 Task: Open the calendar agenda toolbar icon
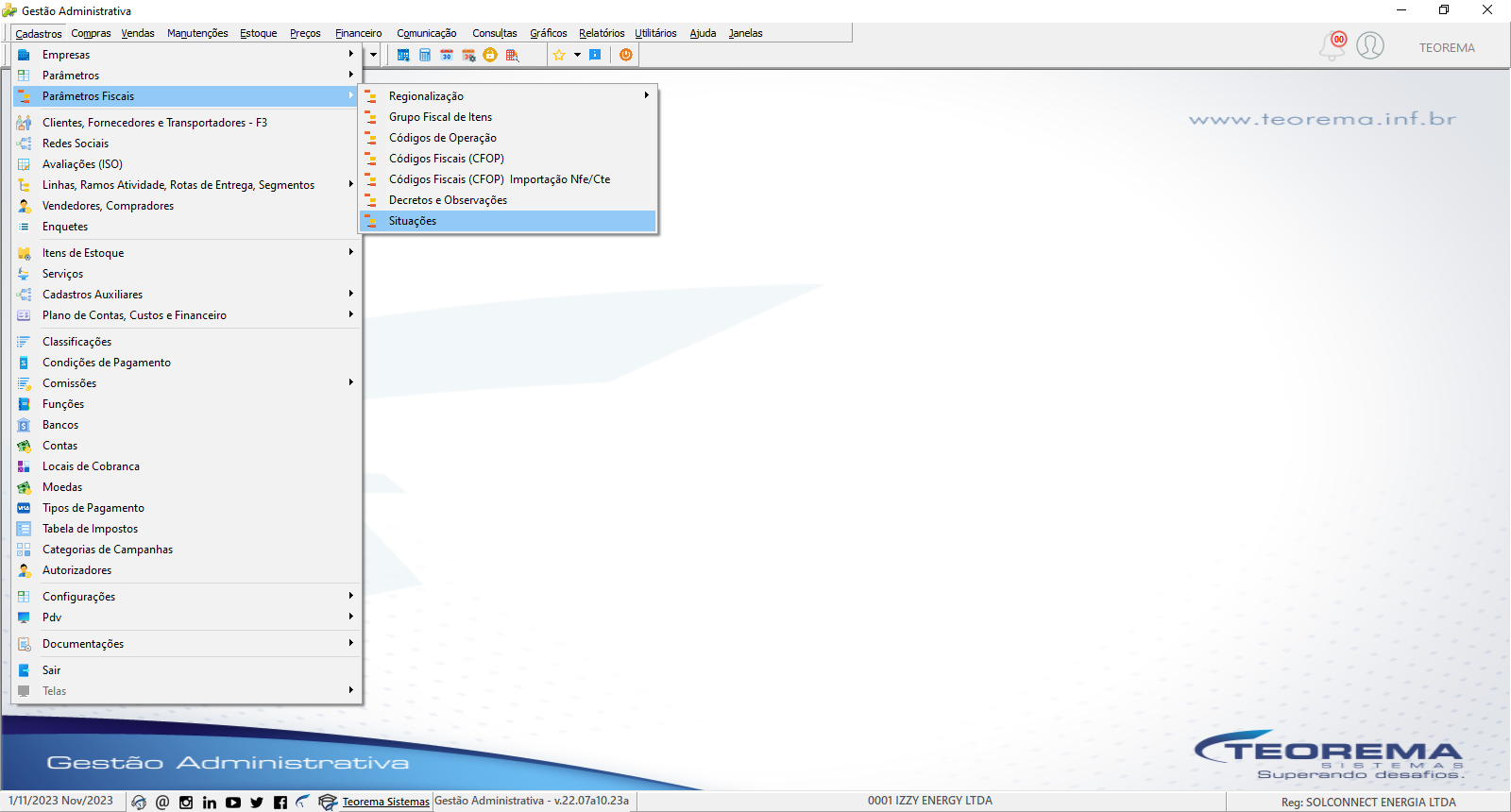[x=403, y=55]
